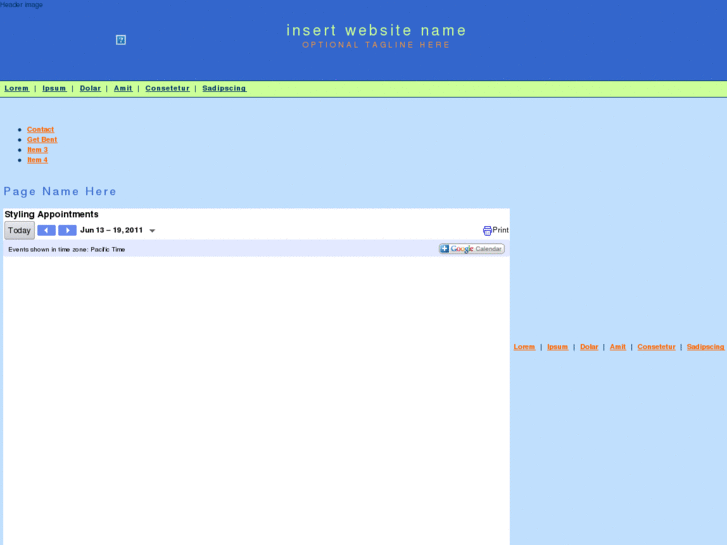Open the Get Bent sidebar link
This screenshot has width=727, height=545.
[42, 140]
